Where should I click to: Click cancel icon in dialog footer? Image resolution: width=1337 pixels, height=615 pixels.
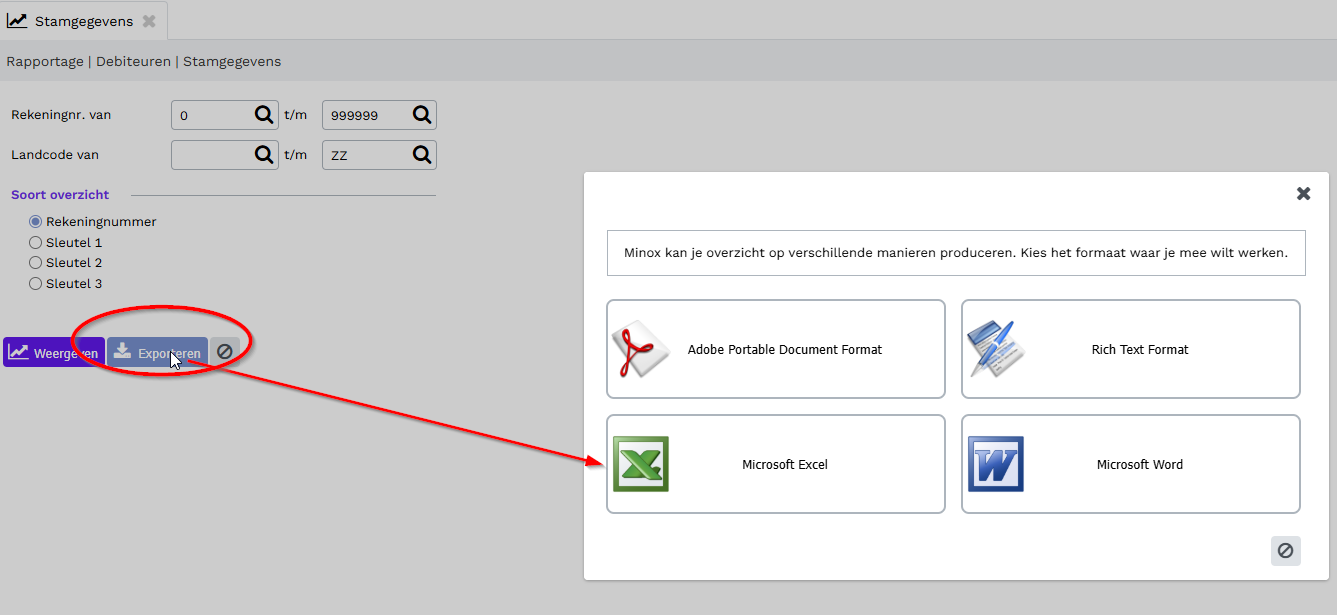1286,551
